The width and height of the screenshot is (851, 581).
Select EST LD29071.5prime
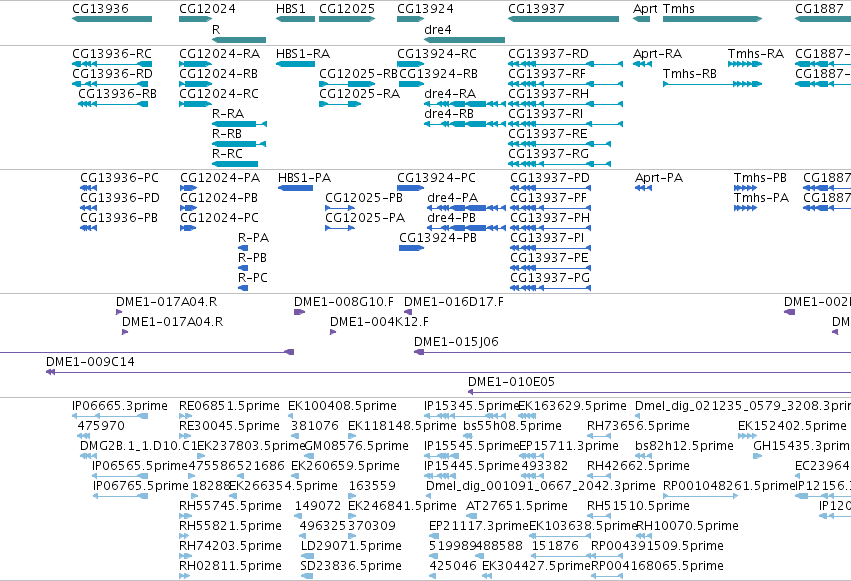307,556
